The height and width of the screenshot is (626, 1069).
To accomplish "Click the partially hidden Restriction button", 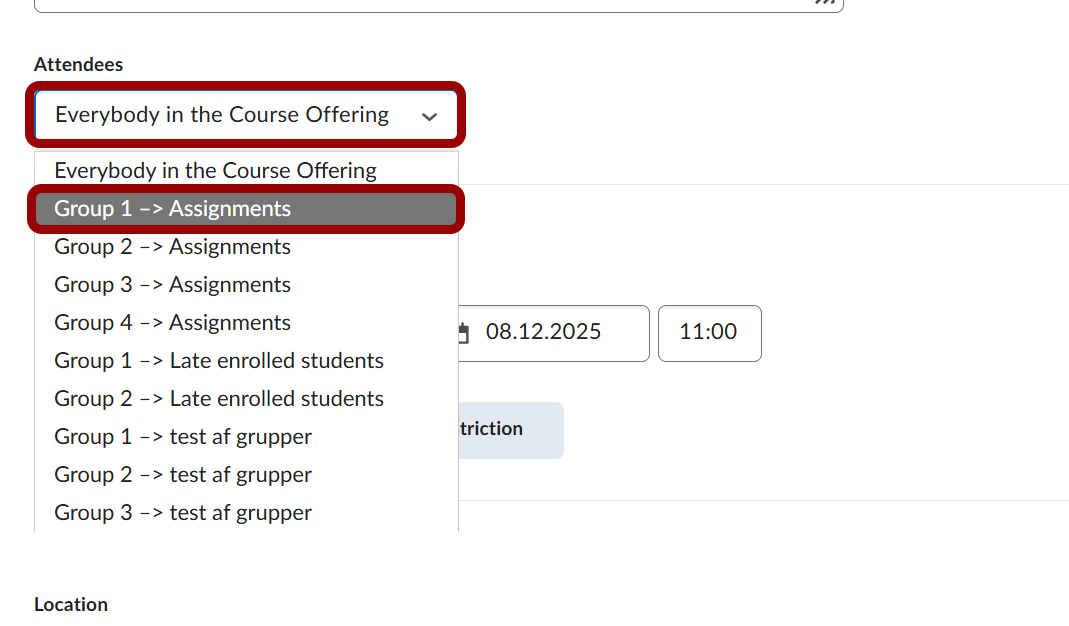I will pos(510,430).
